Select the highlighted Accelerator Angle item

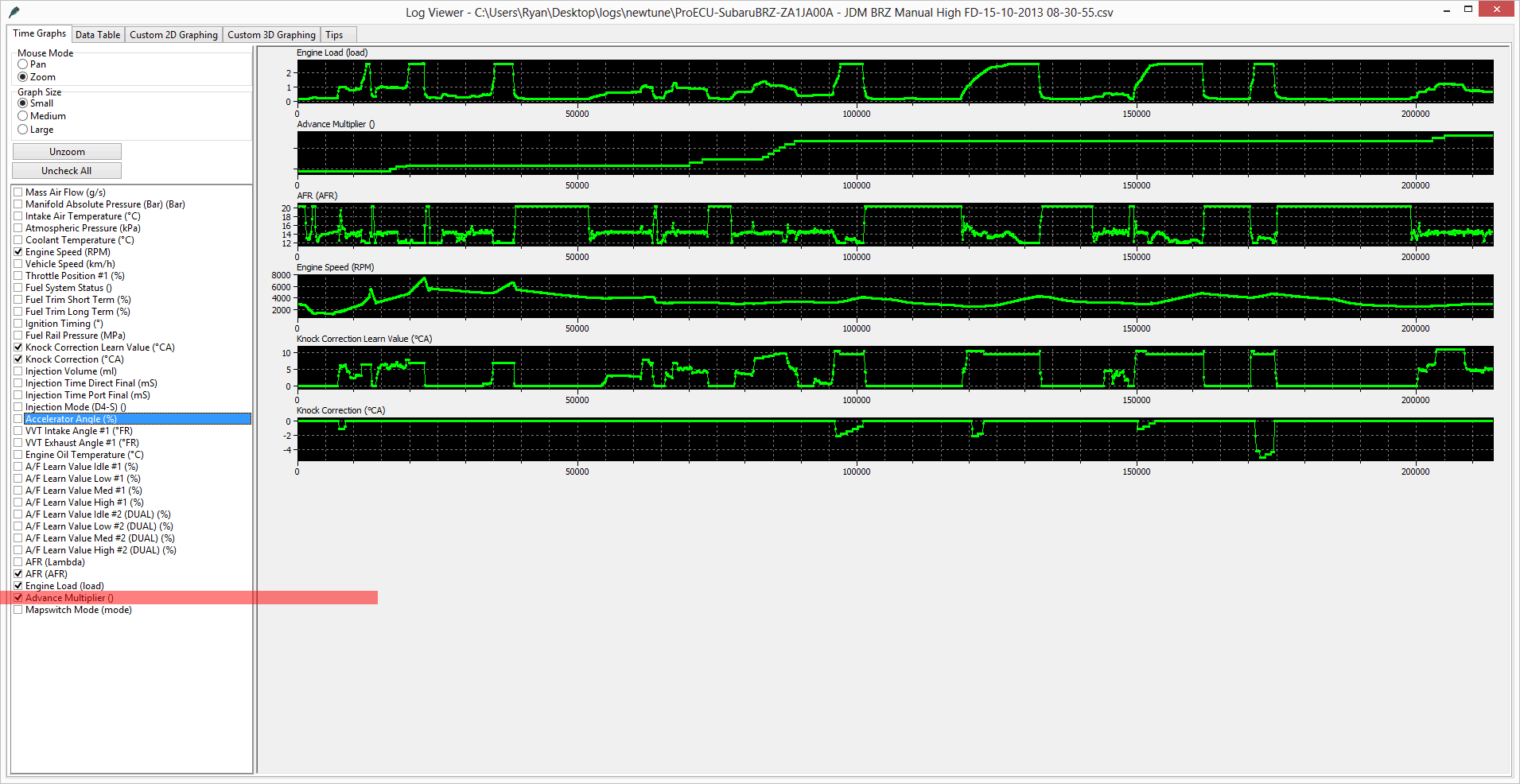click(72, 419)
